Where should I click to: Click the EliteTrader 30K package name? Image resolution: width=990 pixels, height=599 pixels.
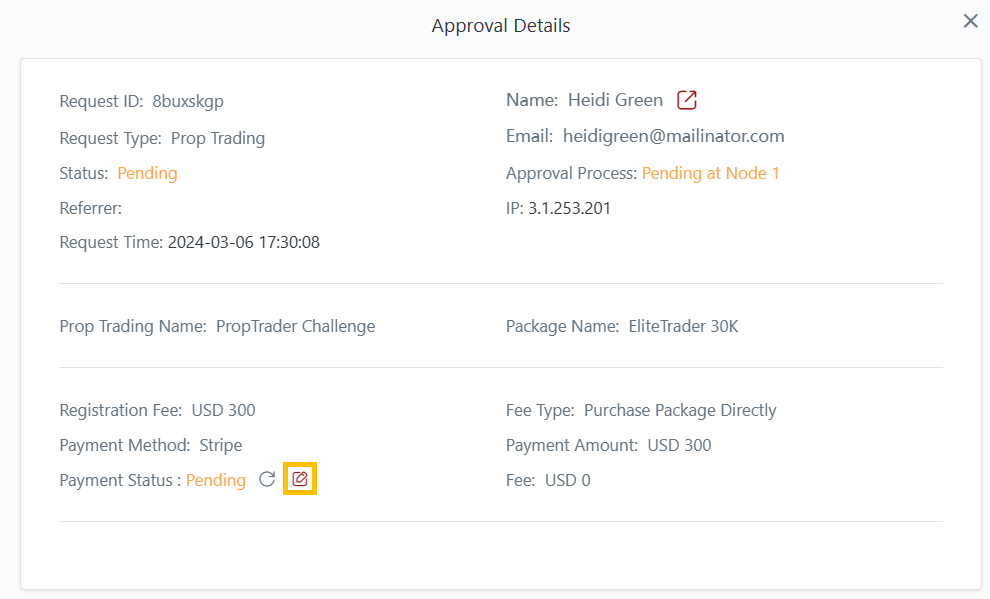point(683,326)
